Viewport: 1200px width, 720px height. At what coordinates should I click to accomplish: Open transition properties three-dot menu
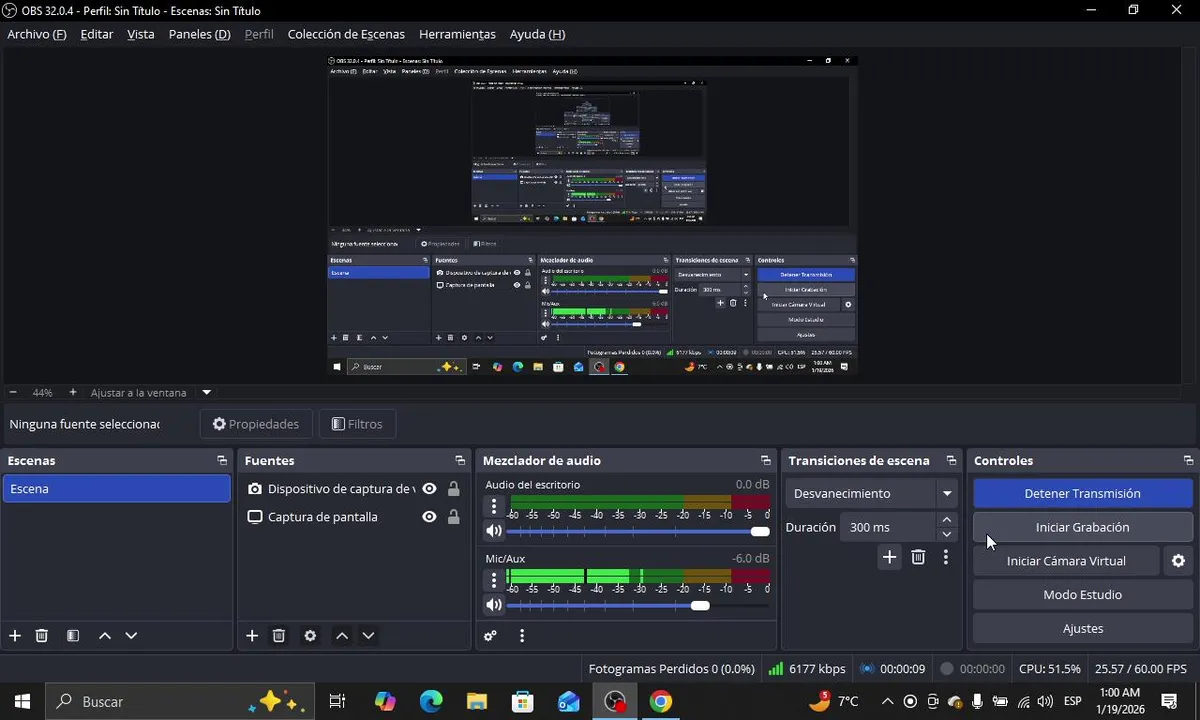tap(946, 557)
